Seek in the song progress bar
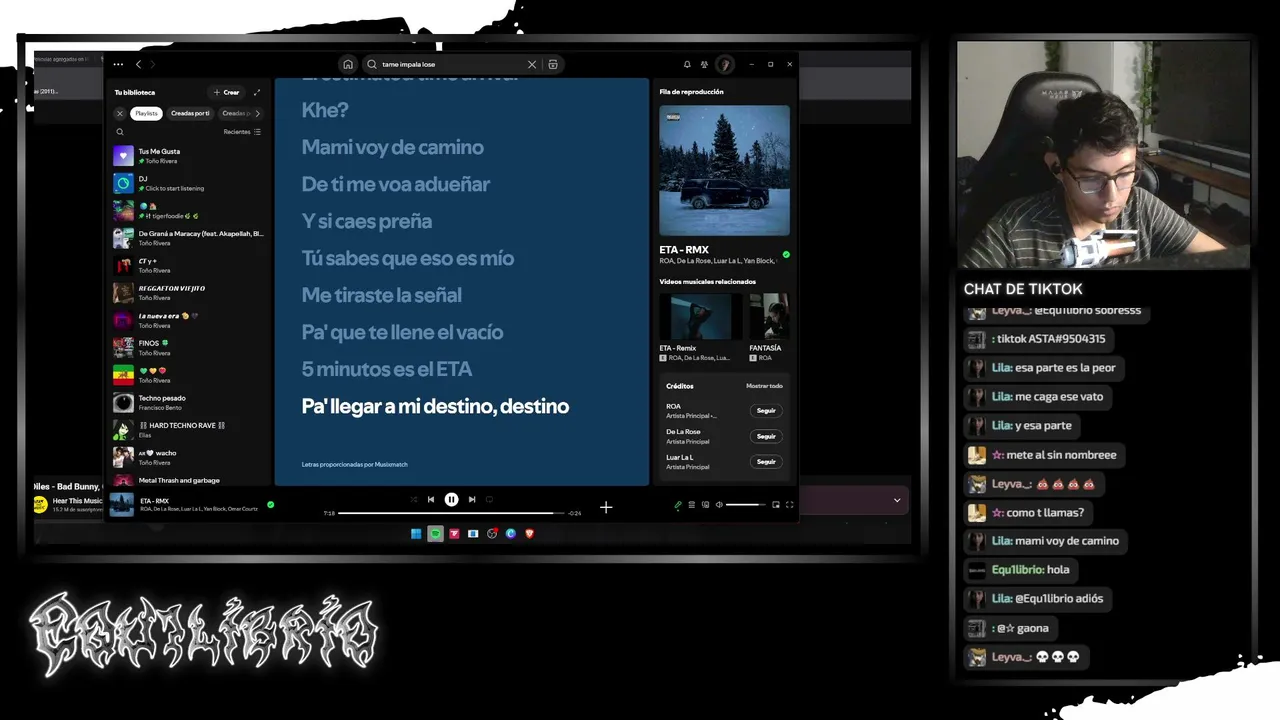This screenshot has height=720, width=1280. pyautogui.click(x=451, y=513)
